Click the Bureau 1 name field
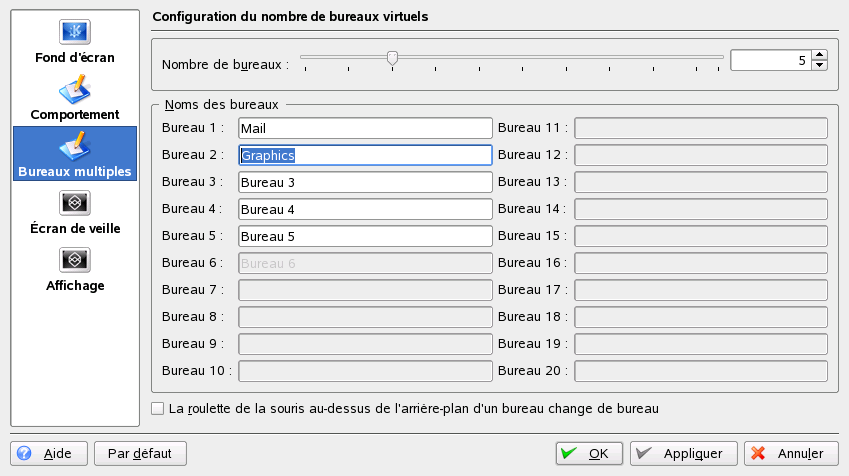 pyautogui.click(x=365, y=128)
